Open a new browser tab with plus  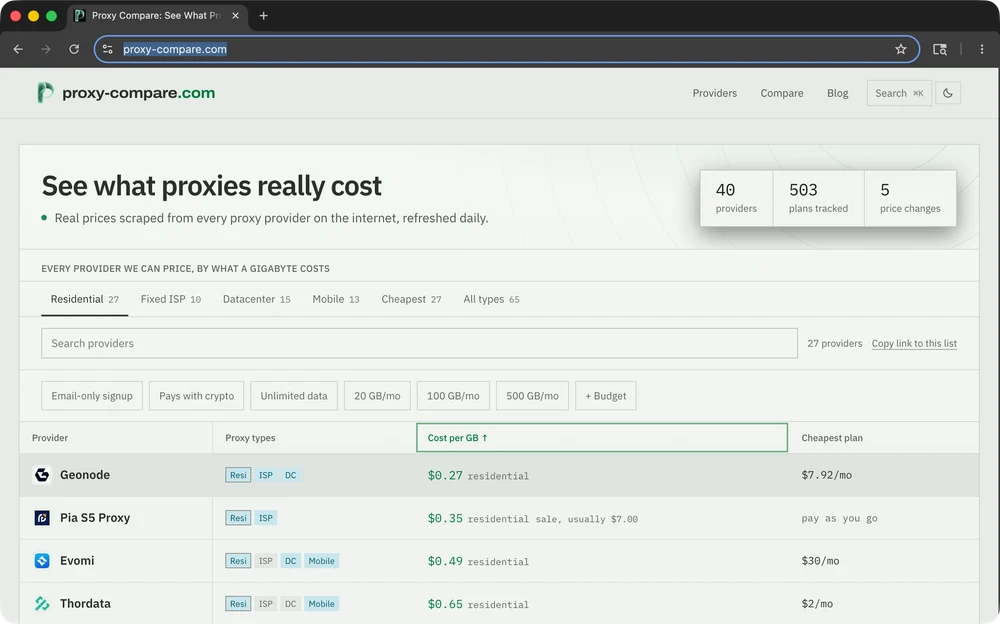pos(263,15)
